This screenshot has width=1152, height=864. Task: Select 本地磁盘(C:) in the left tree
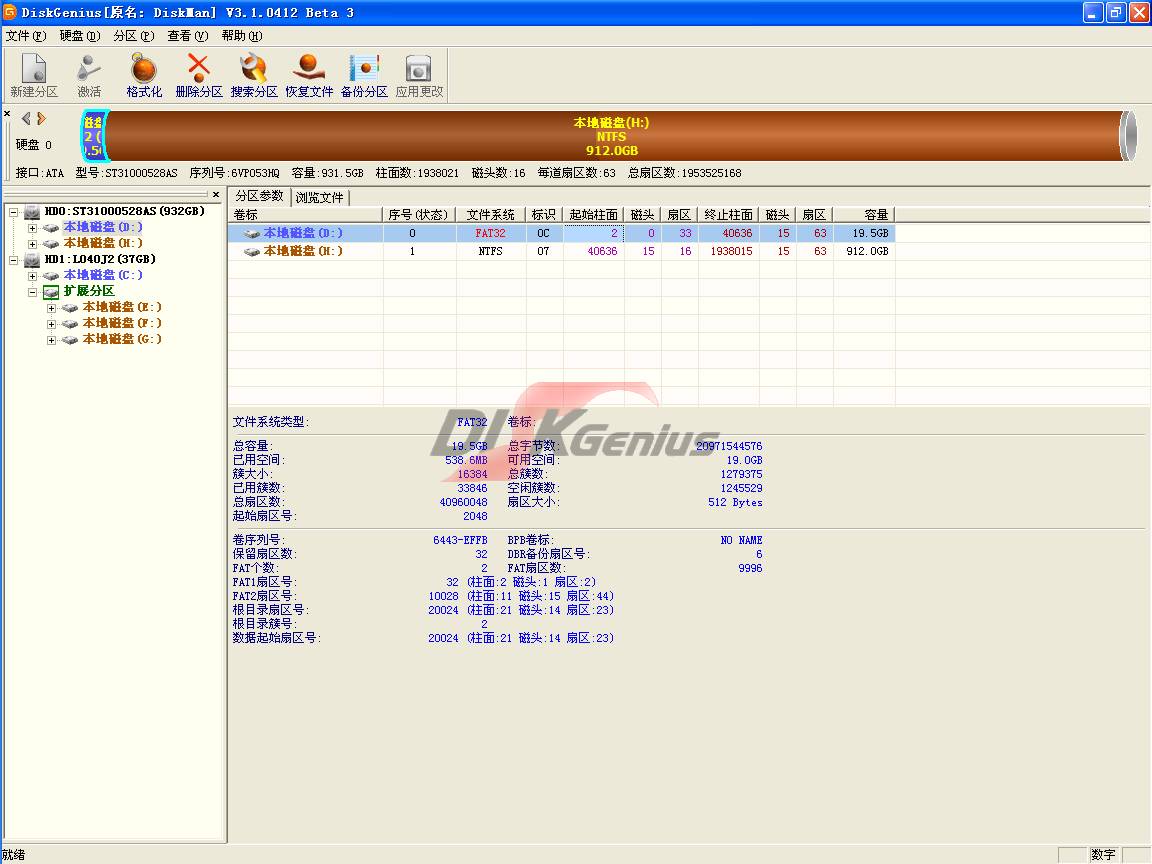(102, 275)
